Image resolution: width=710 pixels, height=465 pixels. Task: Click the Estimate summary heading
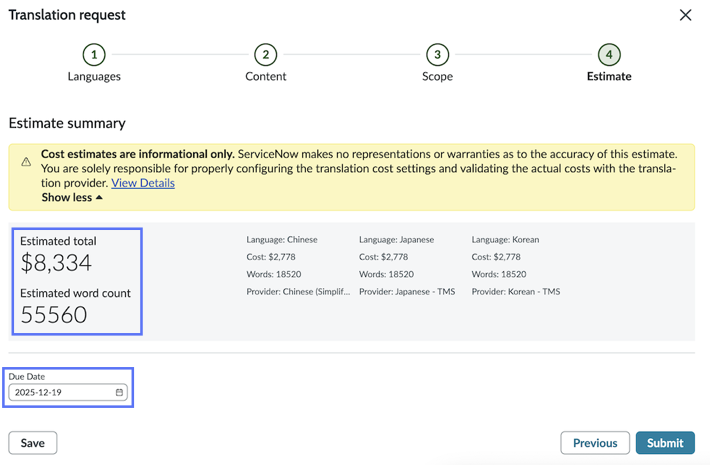tap(67, 123)
